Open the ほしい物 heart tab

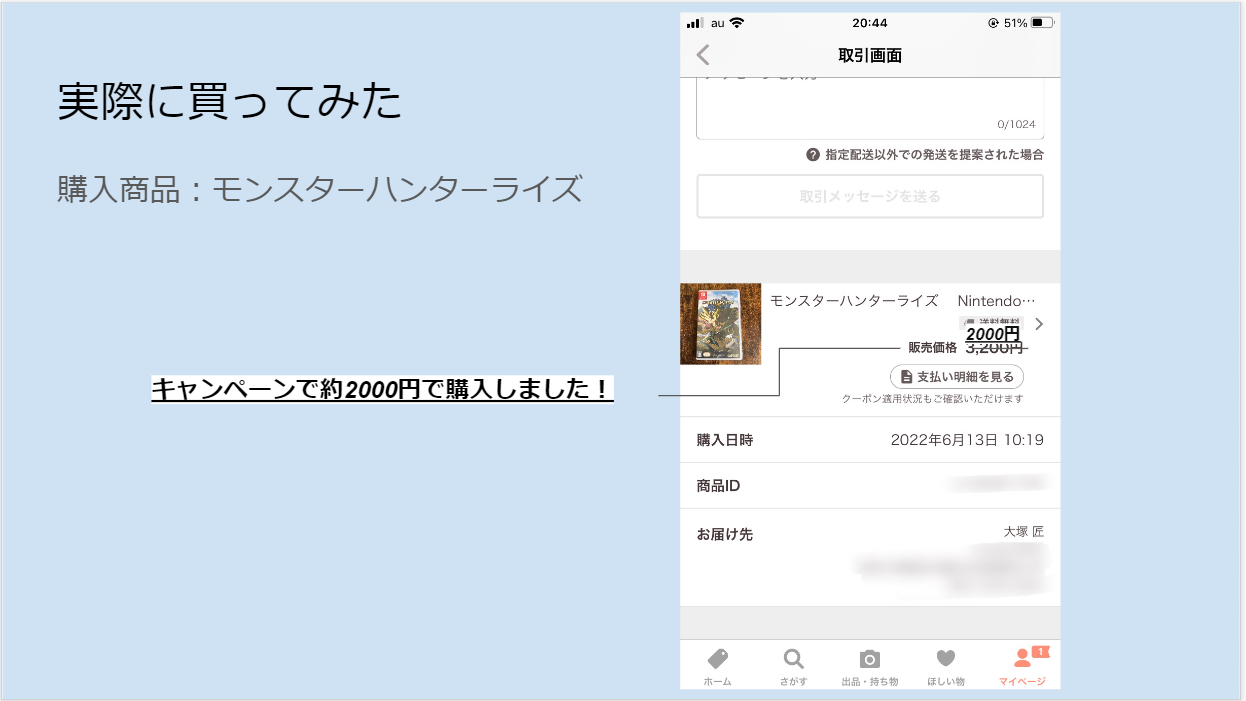[x=946, y=667]
